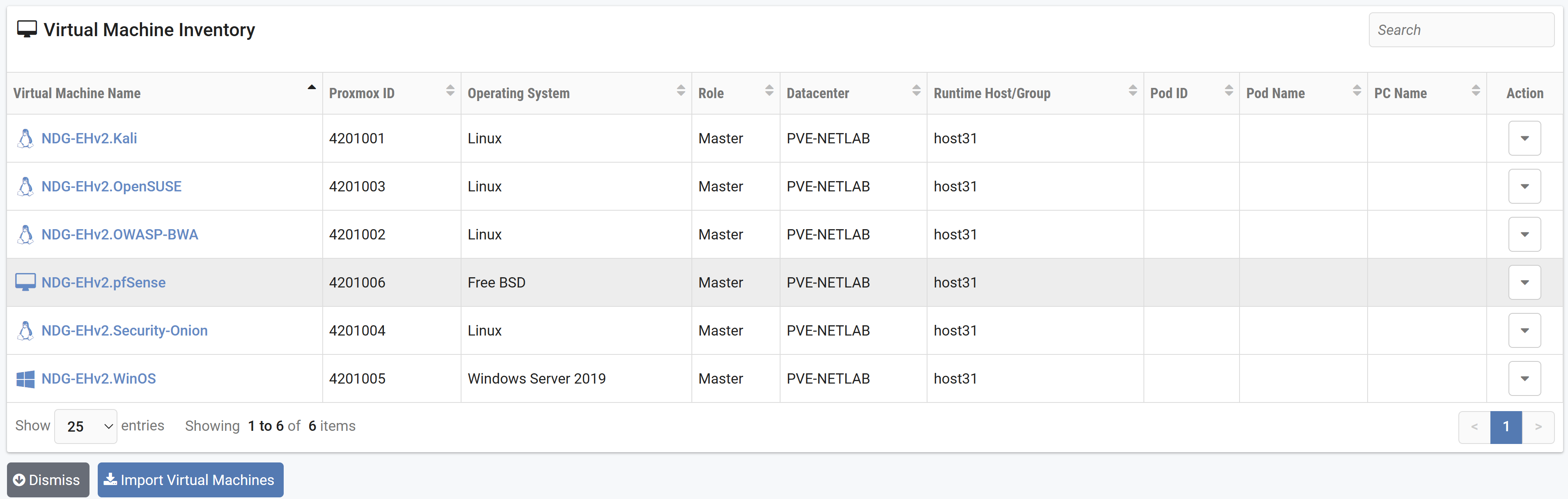Click the Proxmox ID column header text
The image size is (1568, 499).
[362, 94]
